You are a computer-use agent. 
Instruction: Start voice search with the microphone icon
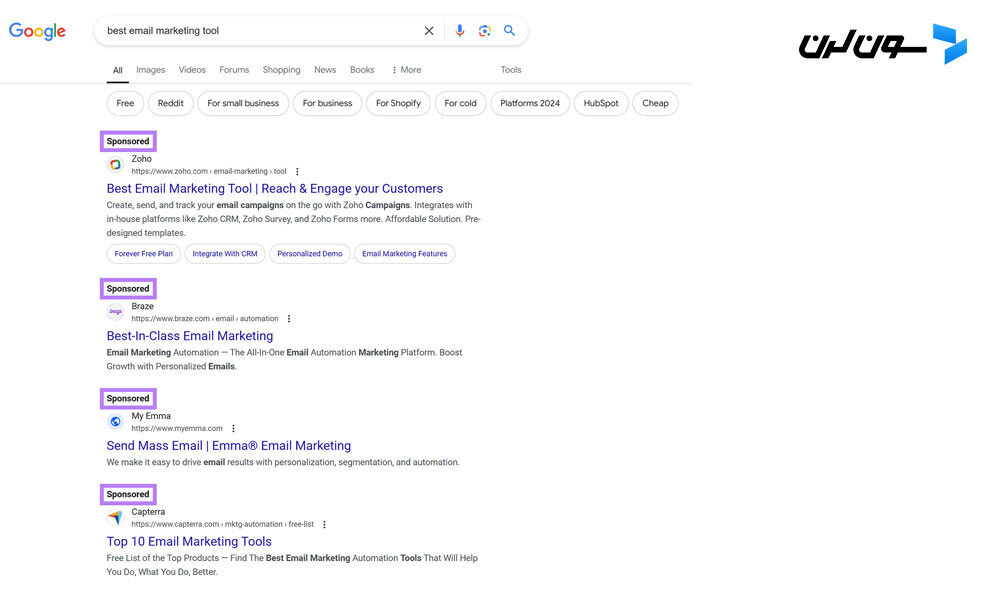click(459, 31)
